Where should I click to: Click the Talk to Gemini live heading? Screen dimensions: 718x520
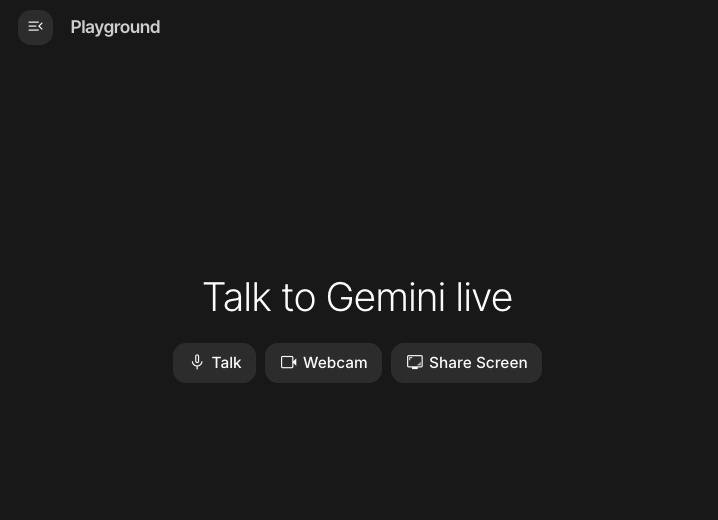click(x=358, y=297)
